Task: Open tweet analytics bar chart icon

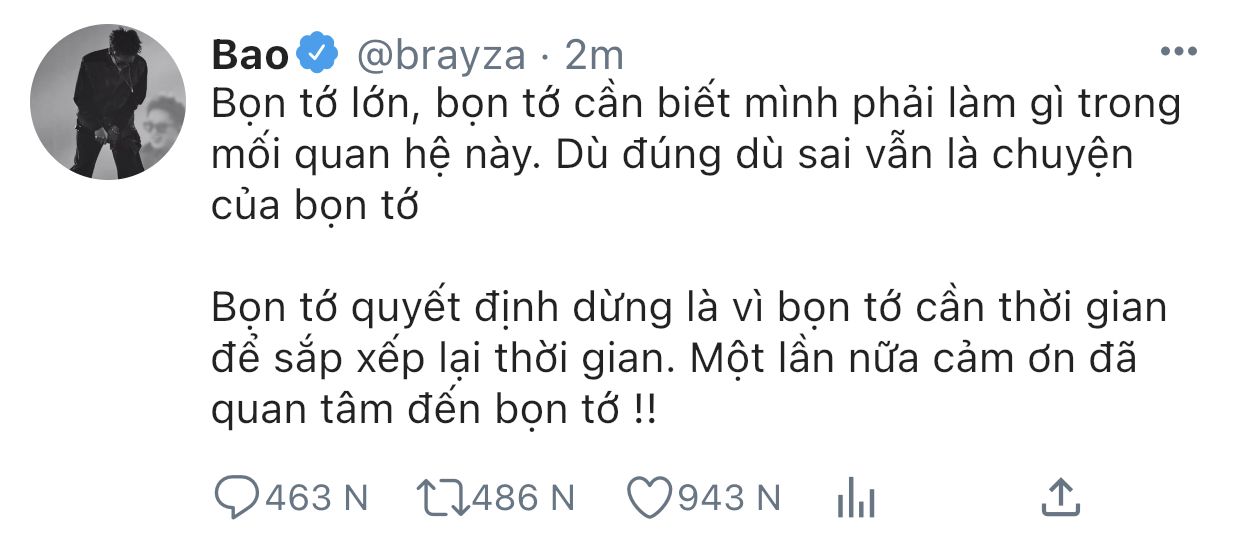Action: (856, 496)
